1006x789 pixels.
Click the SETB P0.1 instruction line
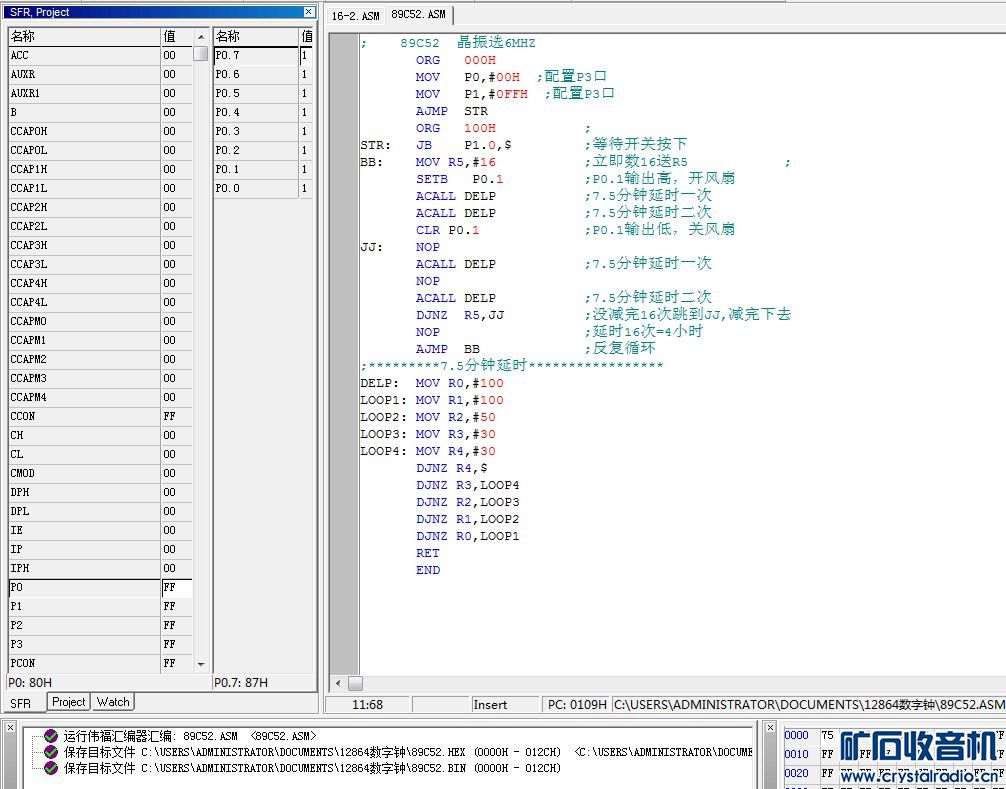coord(459,179)
